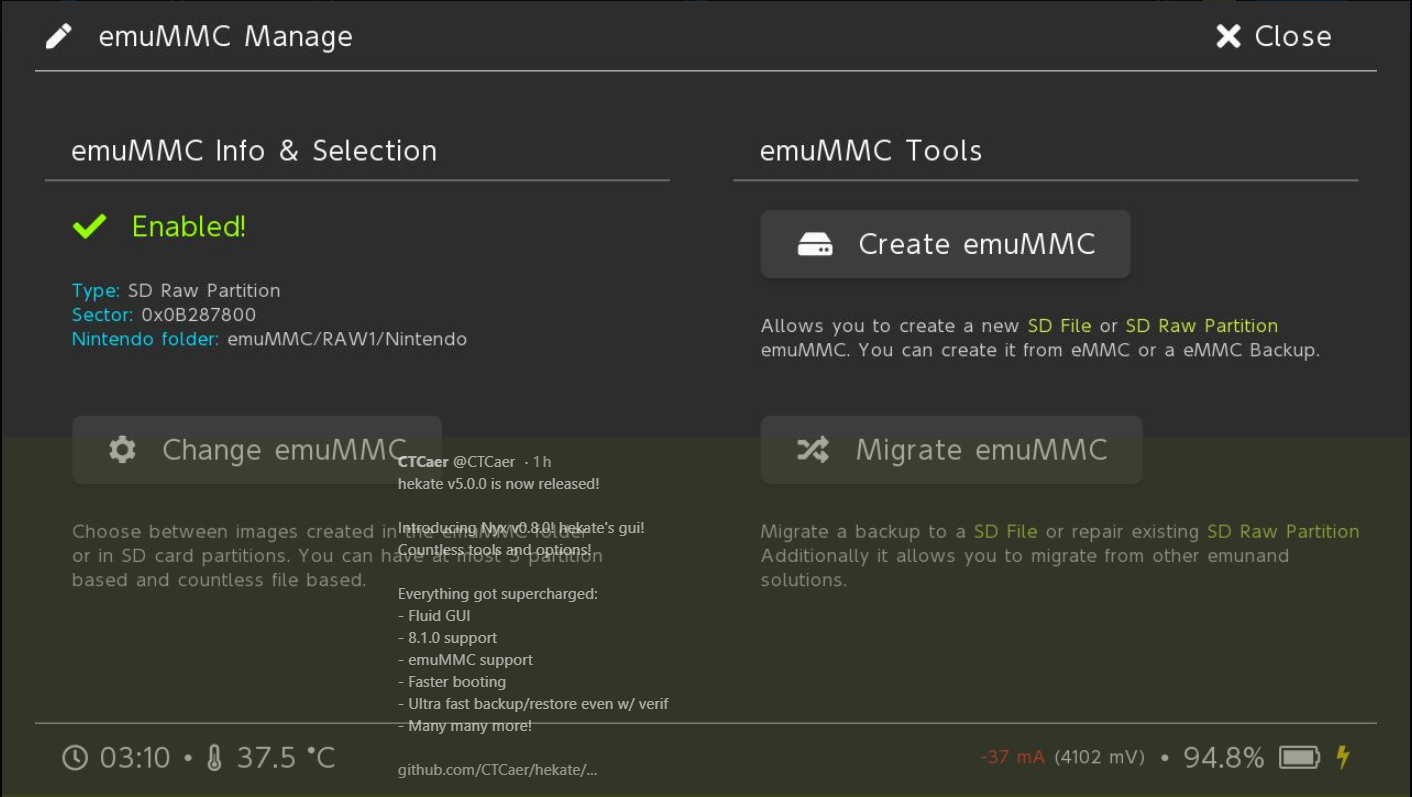Click the emuMMC/RAW1/Nintendo folder path
The width and height of the screenshot is (1412, 797).
[347, 339]
